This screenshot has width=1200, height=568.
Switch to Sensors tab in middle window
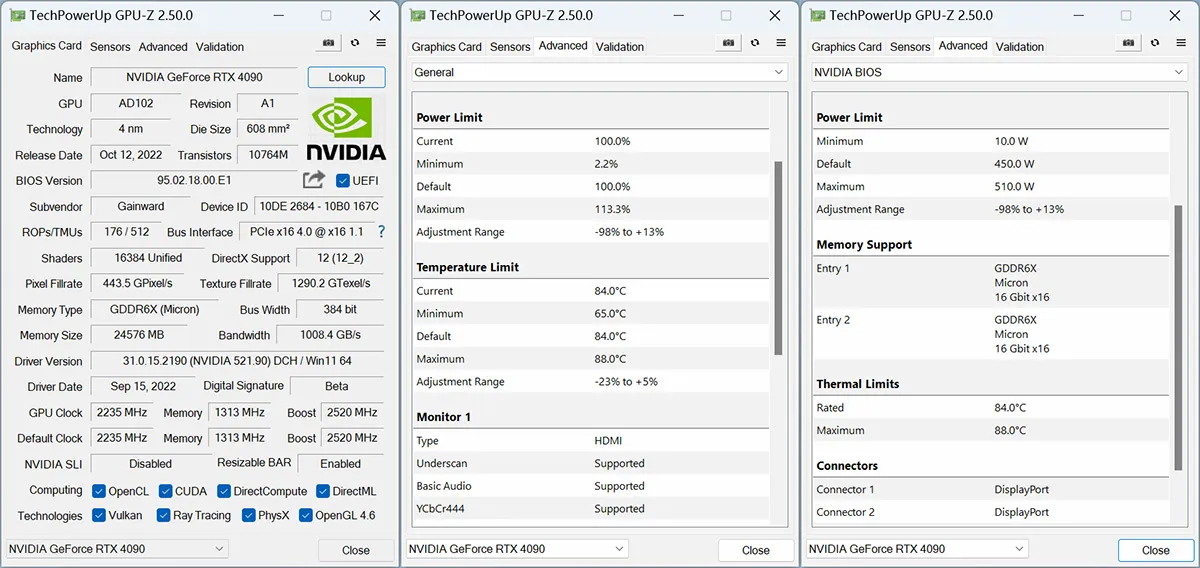point(510,47)
